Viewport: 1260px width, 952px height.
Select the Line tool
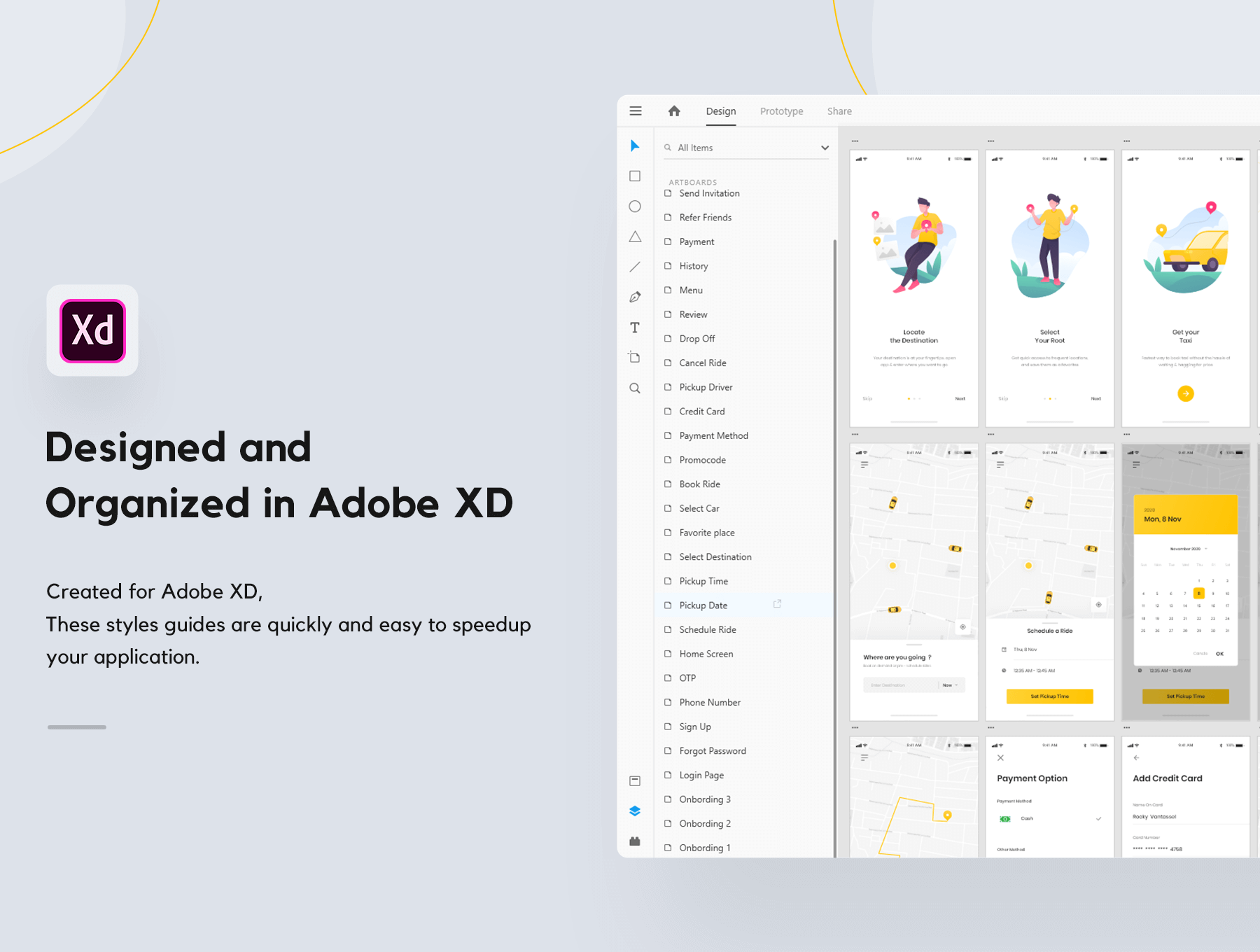pyautogui.click(x=635, y=267)
